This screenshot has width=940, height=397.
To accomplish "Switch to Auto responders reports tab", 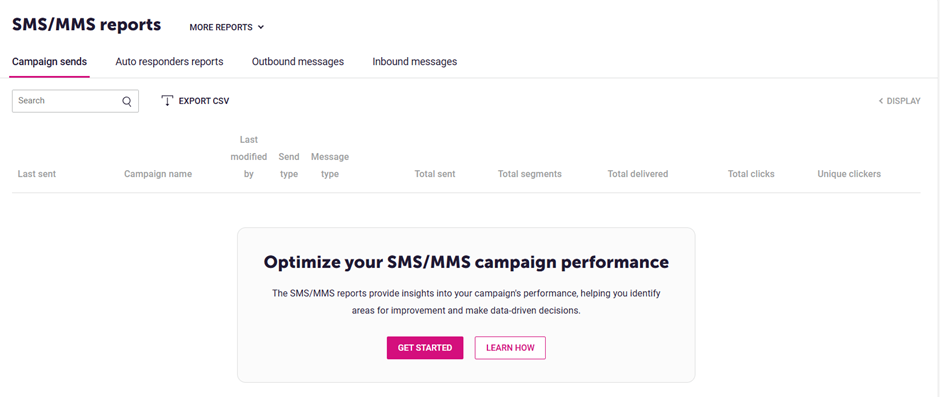I will point(169,62).
